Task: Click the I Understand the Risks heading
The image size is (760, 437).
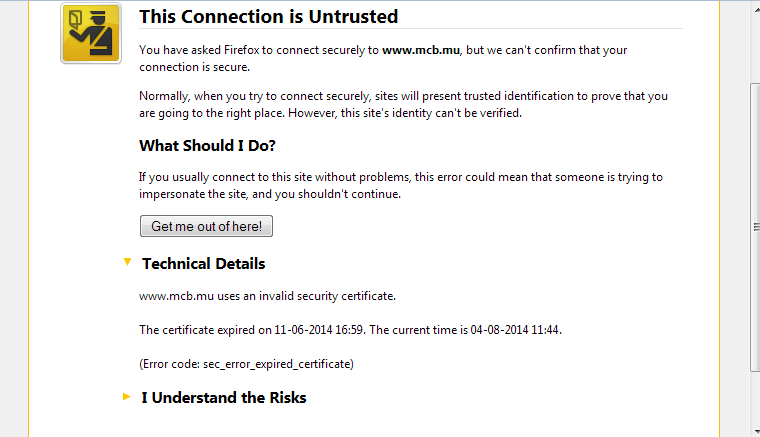Action: click(224, 398)
